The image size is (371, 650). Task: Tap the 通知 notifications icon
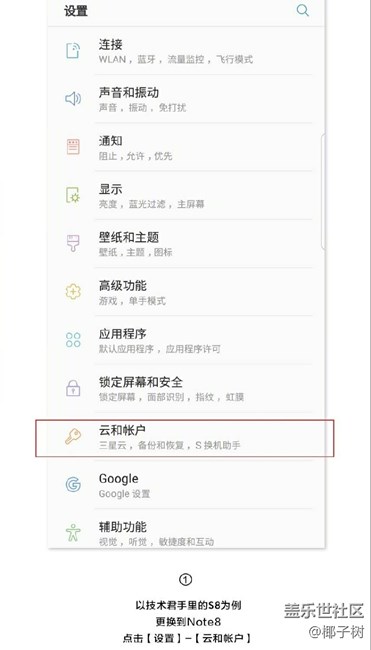73,147
